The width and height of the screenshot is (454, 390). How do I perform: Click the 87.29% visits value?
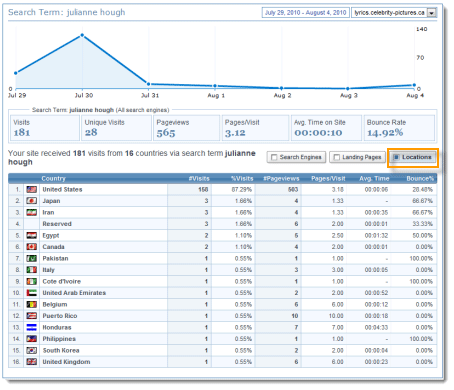pos(242,190)
